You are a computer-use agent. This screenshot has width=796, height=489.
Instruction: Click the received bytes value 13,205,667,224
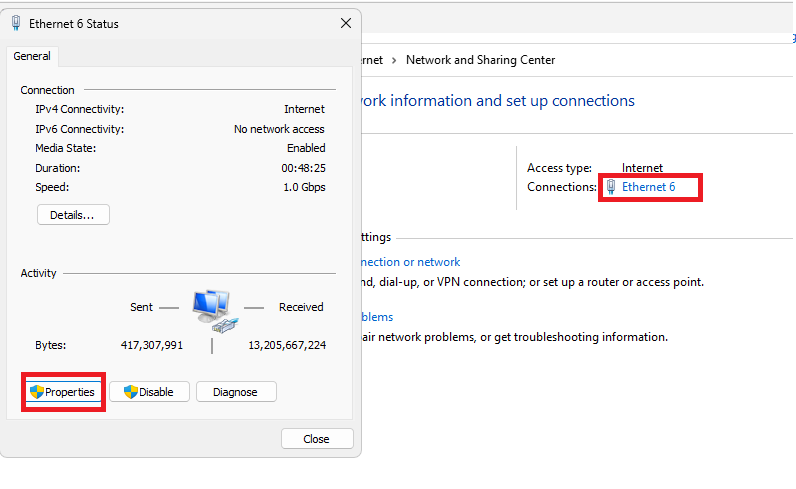tap(287, 345)
